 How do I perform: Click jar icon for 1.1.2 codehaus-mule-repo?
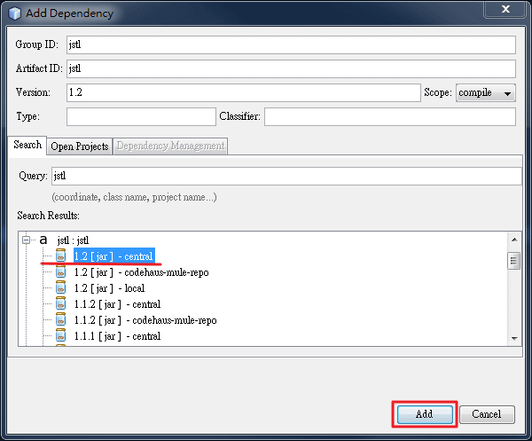(61, 320)
